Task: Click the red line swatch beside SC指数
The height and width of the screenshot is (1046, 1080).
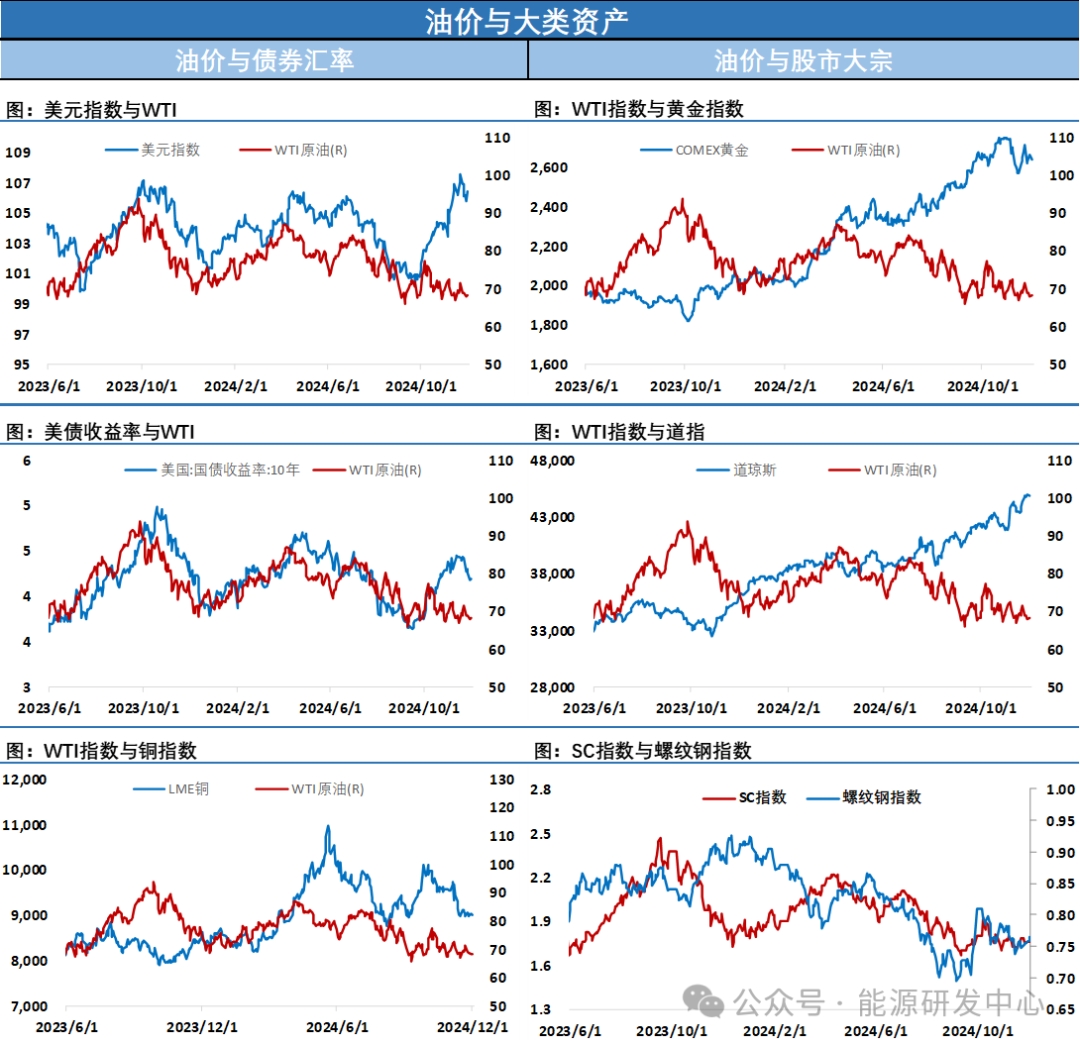Action: [x=719, y=797]
